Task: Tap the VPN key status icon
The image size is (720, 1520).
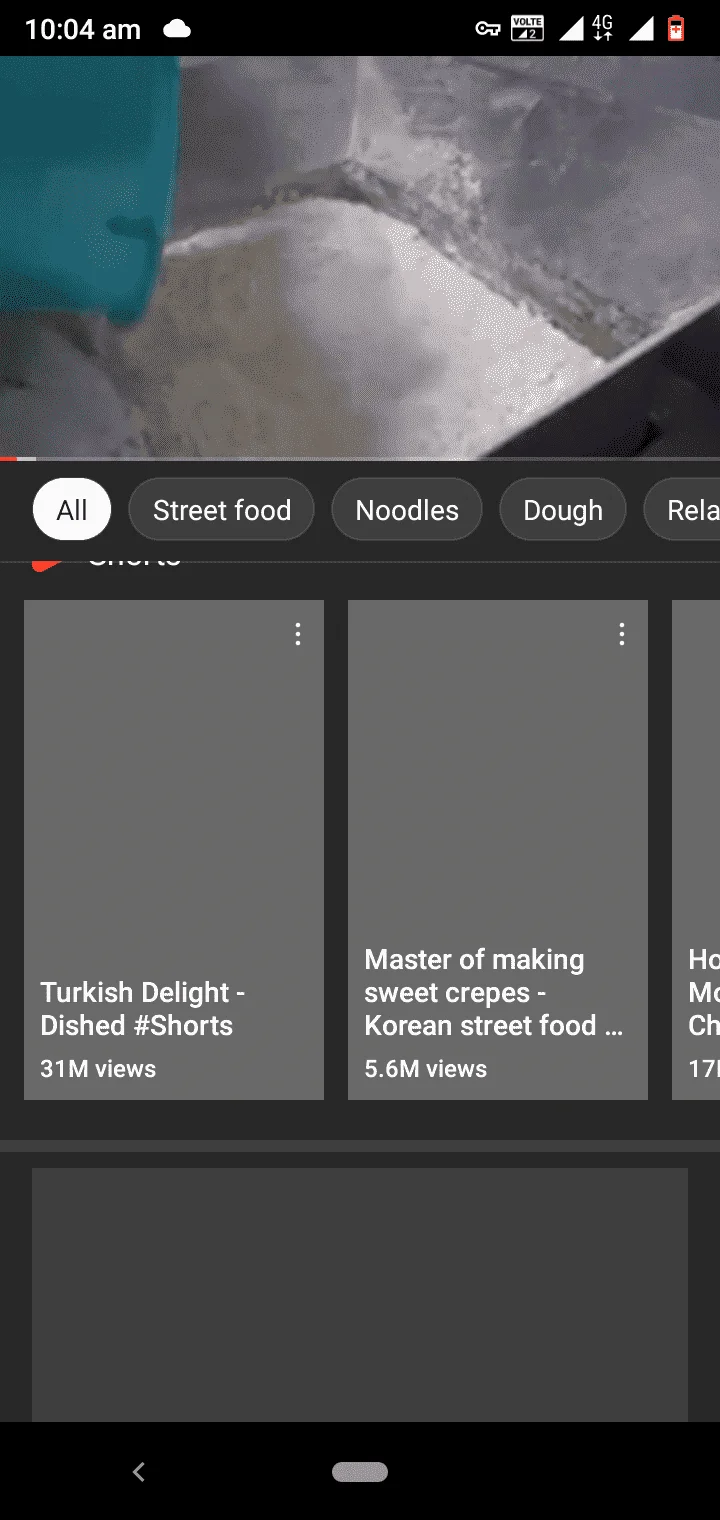Action: (487, 29)
